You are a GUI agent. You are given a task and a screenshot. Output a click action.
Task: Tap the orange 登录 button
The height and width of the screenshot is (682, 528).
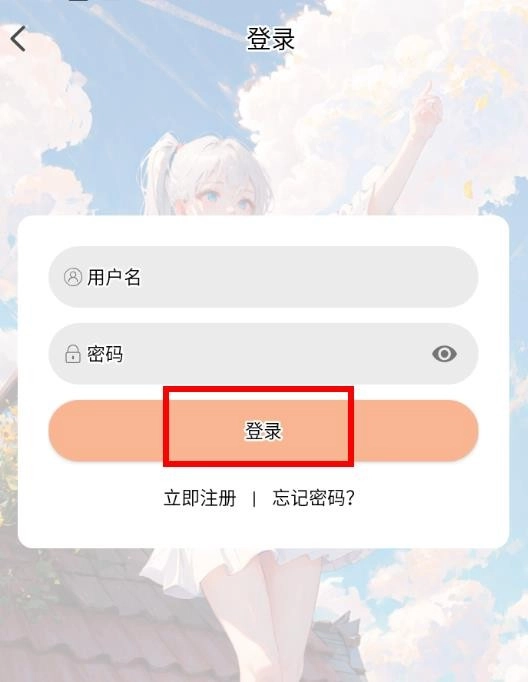click(x=264, y=431)
